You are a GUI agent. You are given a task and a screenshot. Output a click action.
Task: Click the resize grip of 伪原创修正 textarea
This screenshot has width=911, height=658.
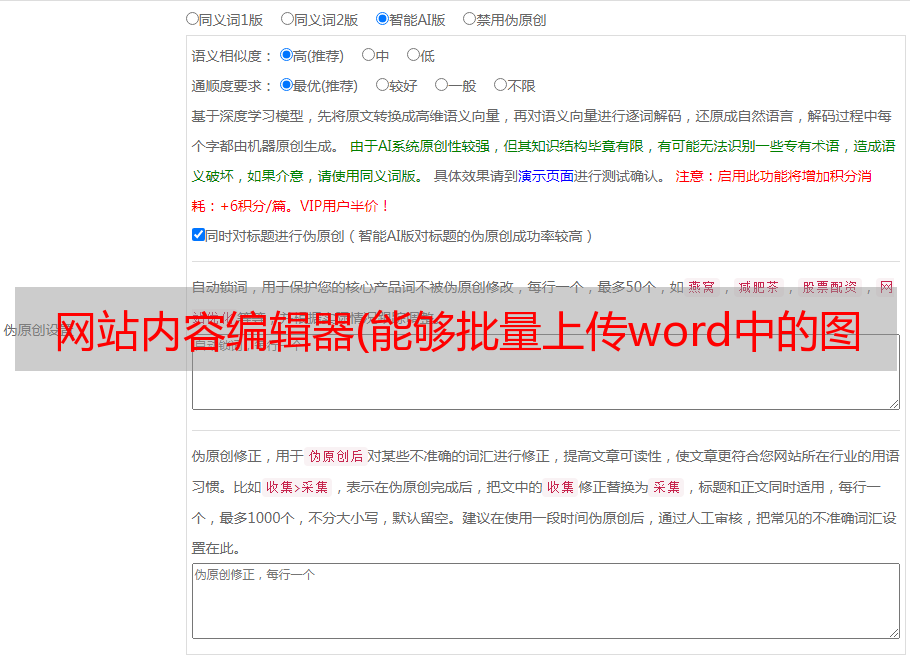tap(894, 633)
